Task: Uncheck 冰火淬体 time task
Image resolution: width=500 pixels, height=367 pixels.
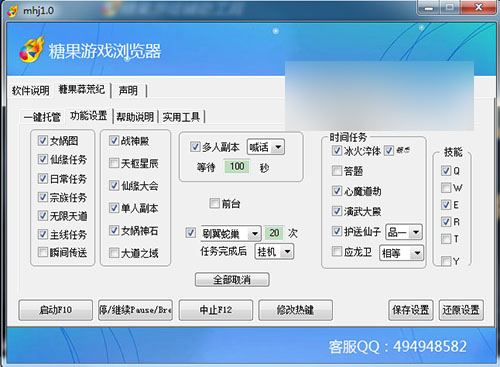Action: point(337,151)
